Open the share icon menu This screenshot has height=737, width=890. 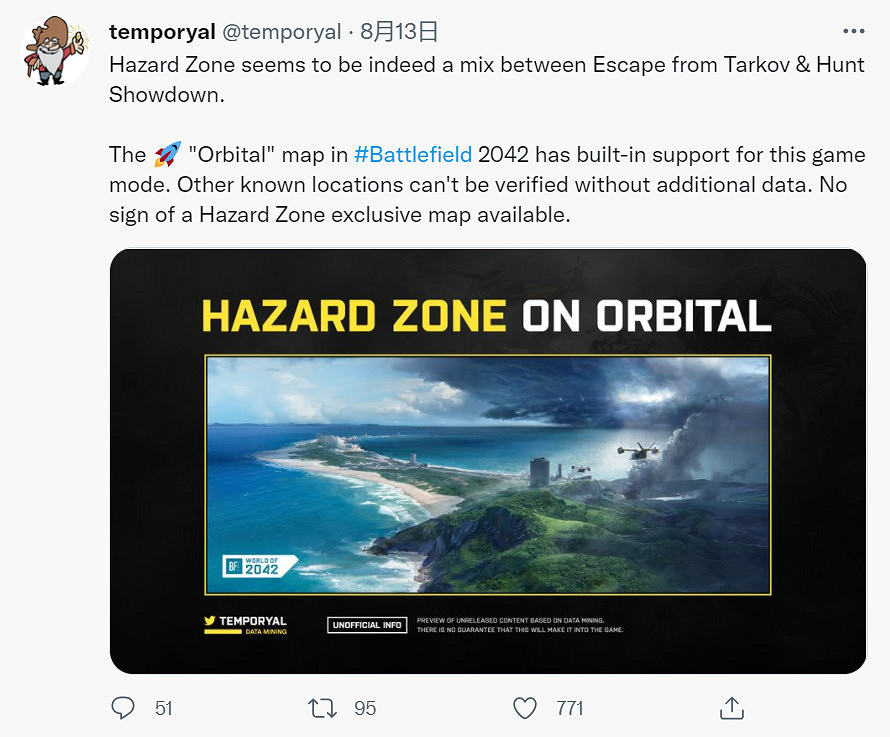(x=731, y=708)
